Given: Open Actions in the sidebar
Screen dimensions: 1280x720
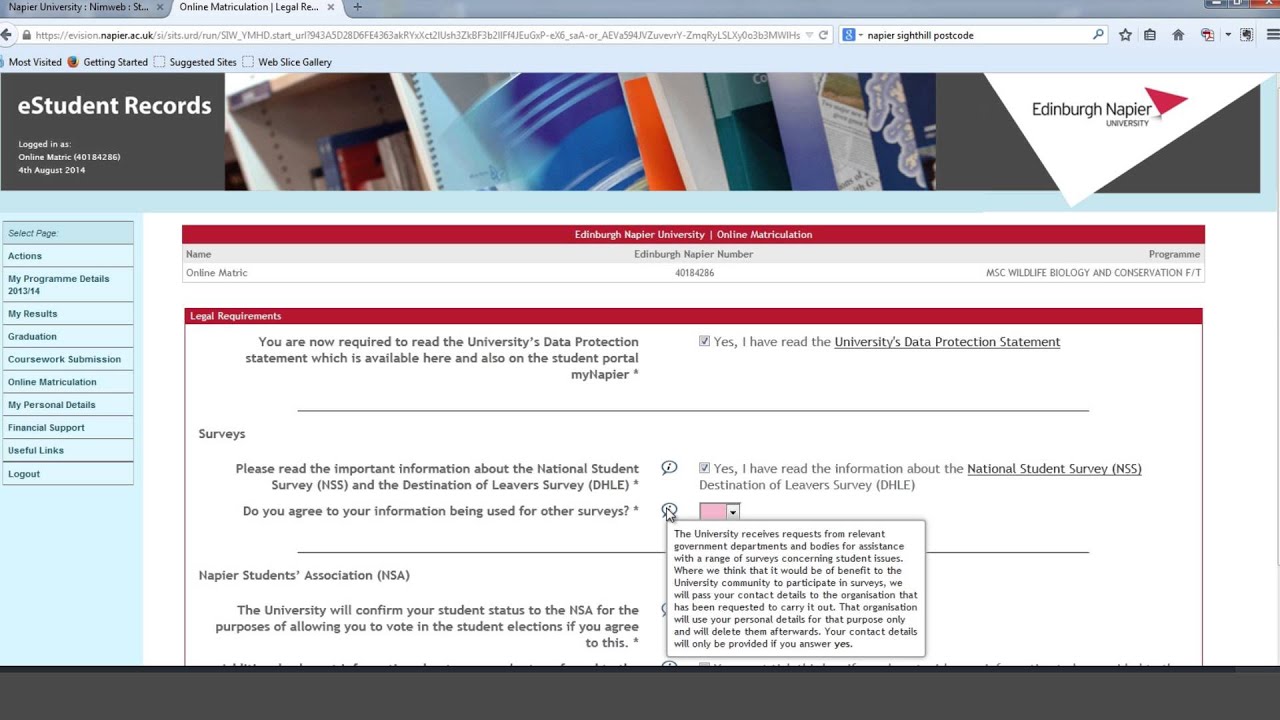Looking at the screenshot, I should point(68,256).
